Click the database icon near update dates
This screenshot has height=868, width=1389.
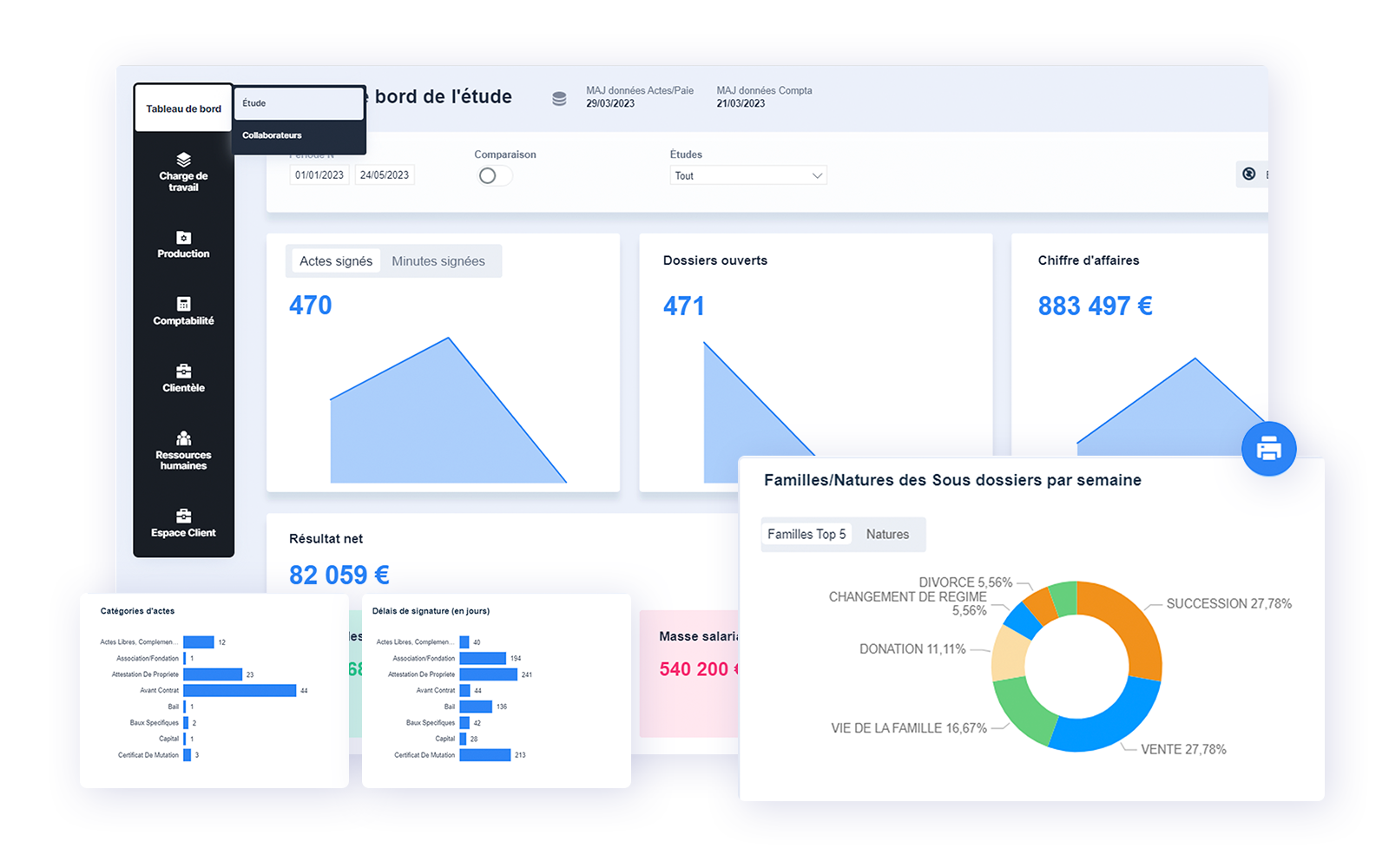[560, 99]
